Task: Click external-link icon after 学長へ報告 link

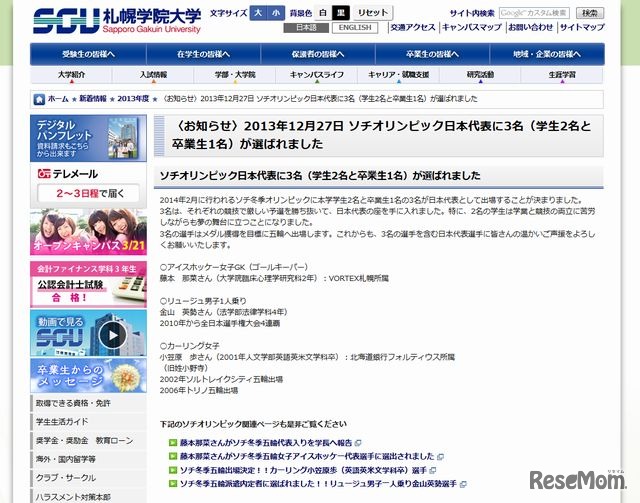Action: (x=358, y=443)
